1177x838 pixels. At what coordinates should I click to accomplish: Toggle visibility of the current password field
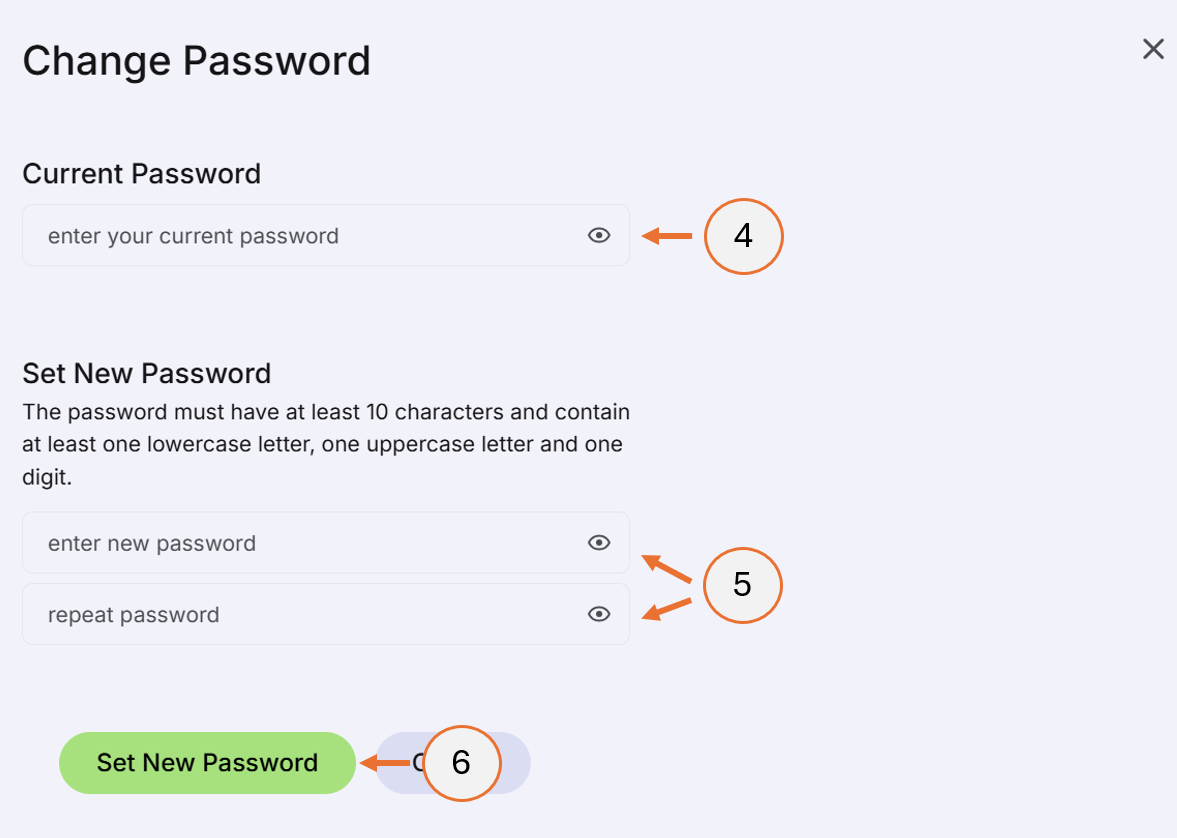(598, 234)
